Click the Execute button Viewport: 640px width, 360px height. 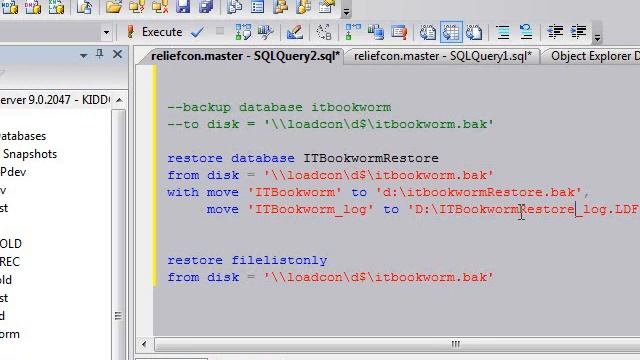pos(155,32)
